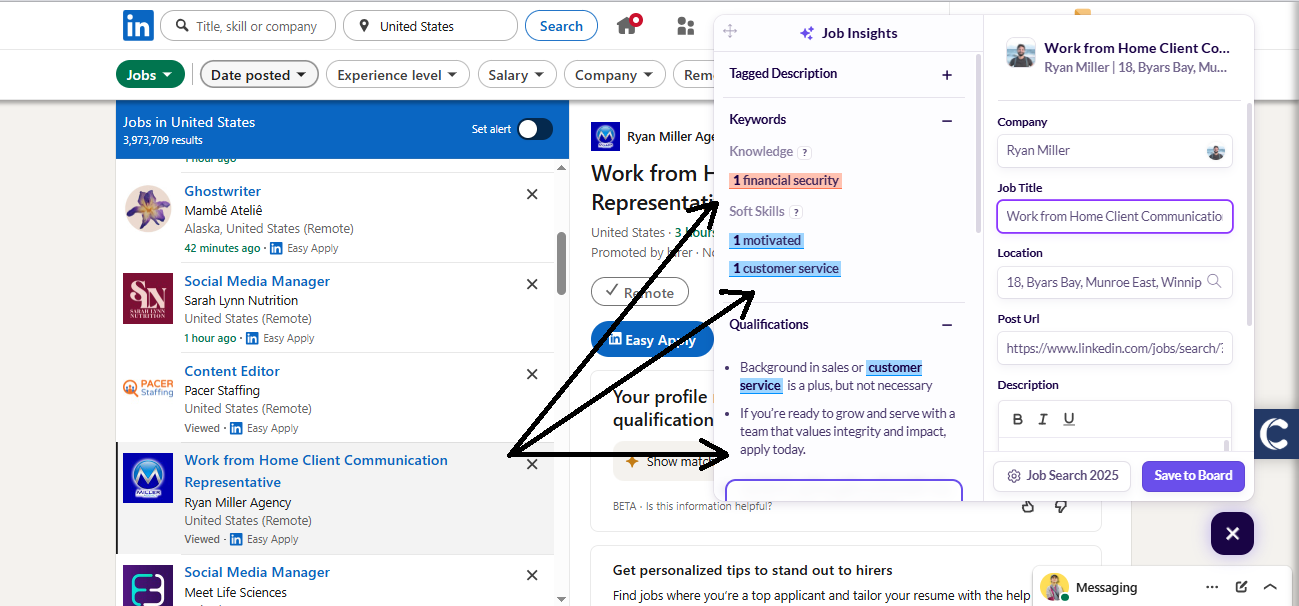Click the Ryan Miller profile photo in panel header
Image resolution: width=1299 pixels, height=606 pixels.
pyautogui.click(x=1021, y=54)
